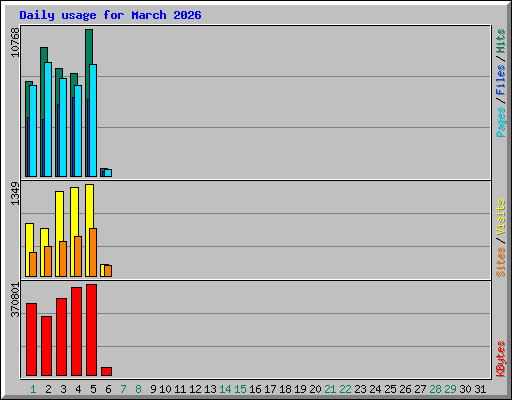Click green day 8 on the x-axis
Screen dimensions: 512x400
tap(138, 389)
